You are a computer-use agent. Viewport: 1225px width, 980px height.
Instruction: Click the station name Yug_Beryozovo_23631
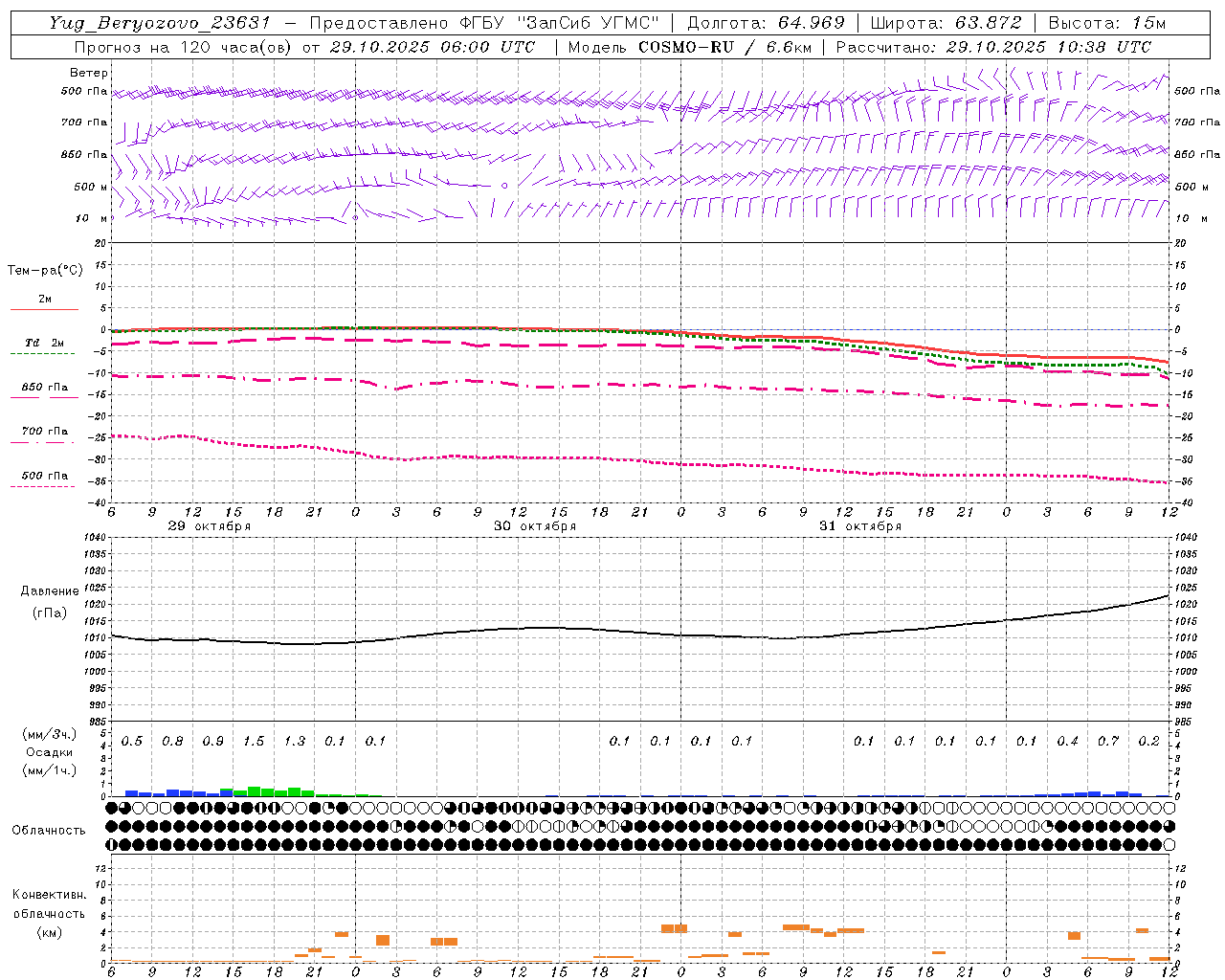[x=162, y=23]
